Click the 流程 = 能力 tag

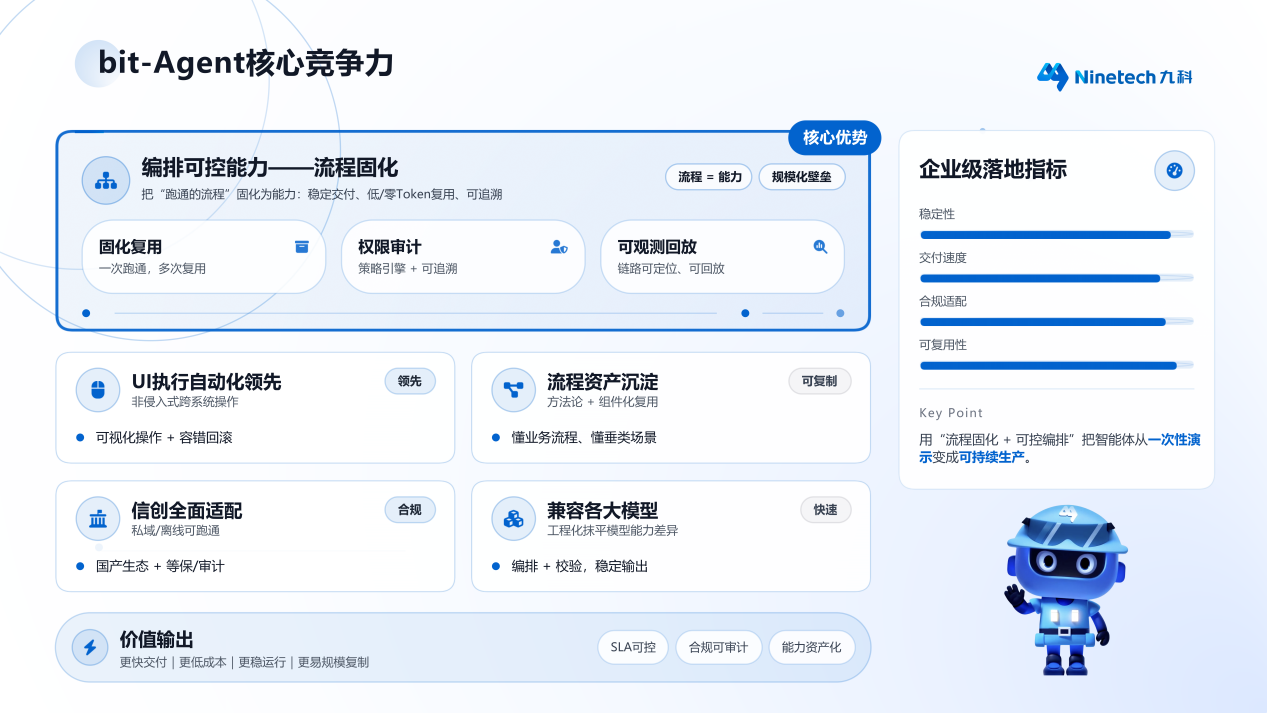(x=709, y=177)
